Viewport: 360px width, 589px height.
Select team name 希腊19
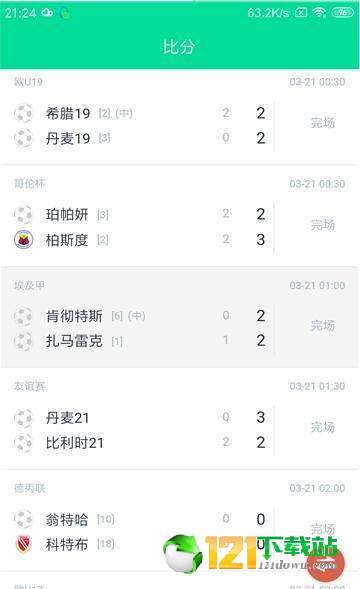click(68, 113)
